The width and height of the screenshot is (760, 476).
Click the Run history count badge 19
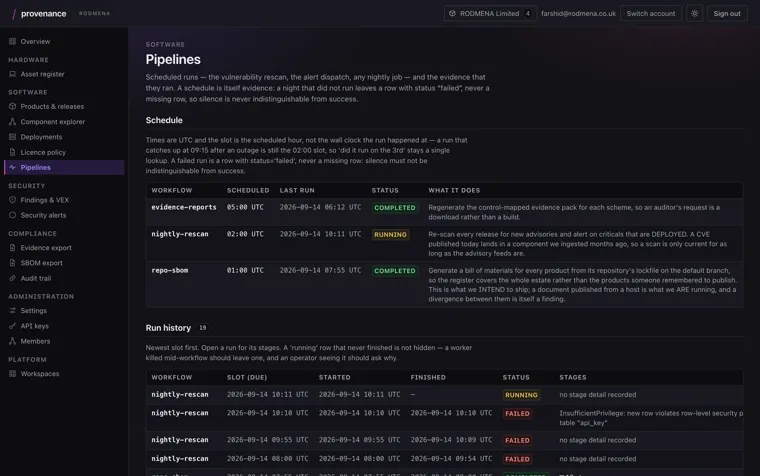click(203, 328)
